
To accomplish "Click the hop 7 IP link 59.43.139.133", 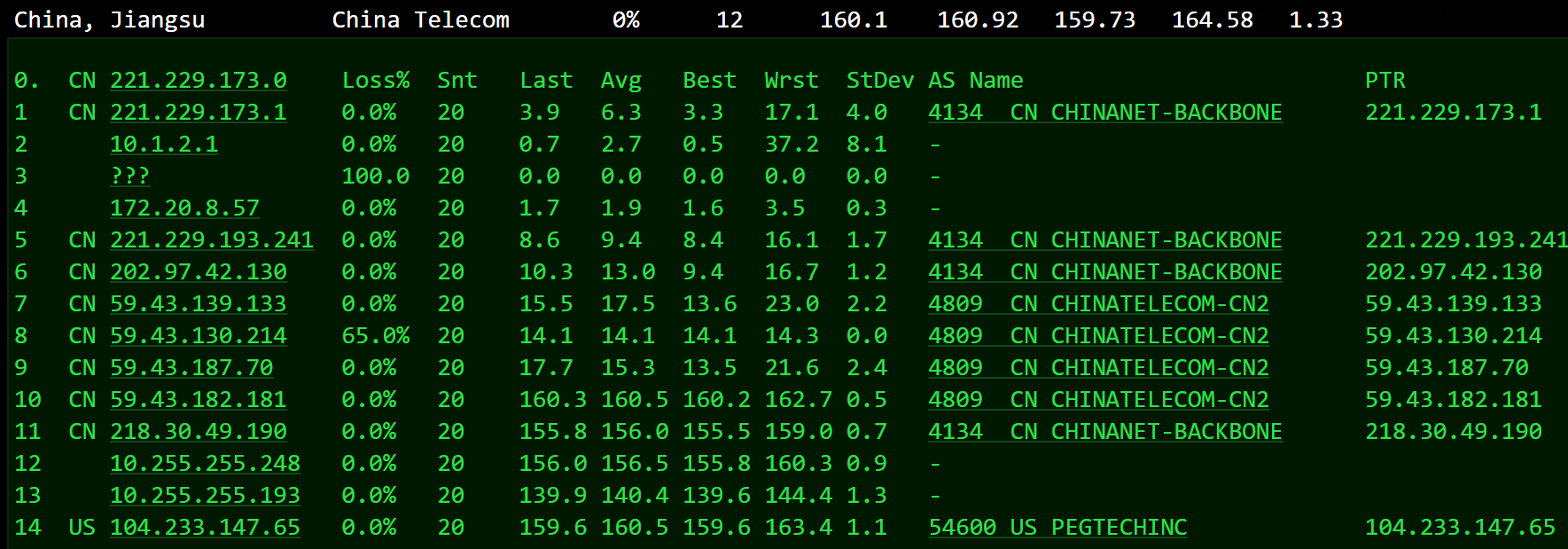I will pyautogui.click(x=199, y=304).
